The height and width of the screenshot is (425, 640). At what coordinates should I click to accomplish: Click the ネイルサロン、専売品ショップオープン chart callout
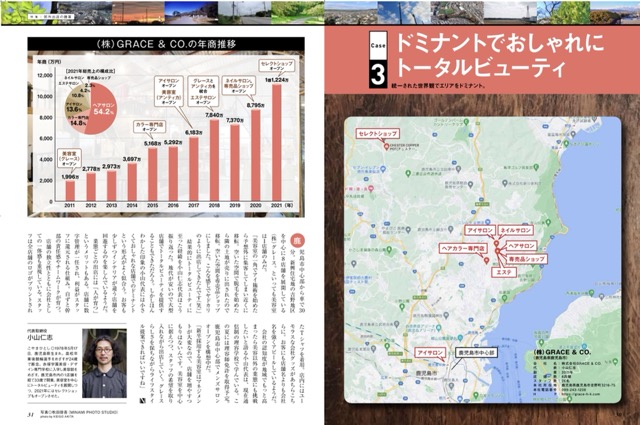pyautogui.click(x=239, y=86)
